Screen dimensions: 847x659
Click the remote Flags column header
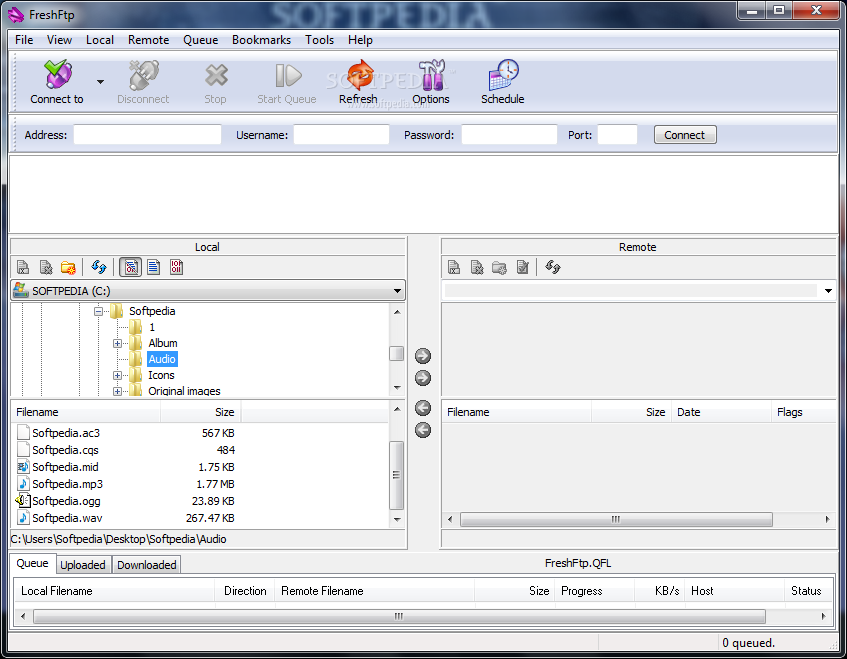803,412
